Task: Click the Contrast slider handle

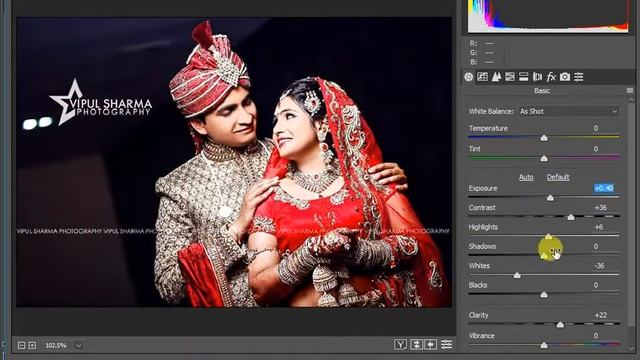Action: point(571,217)
